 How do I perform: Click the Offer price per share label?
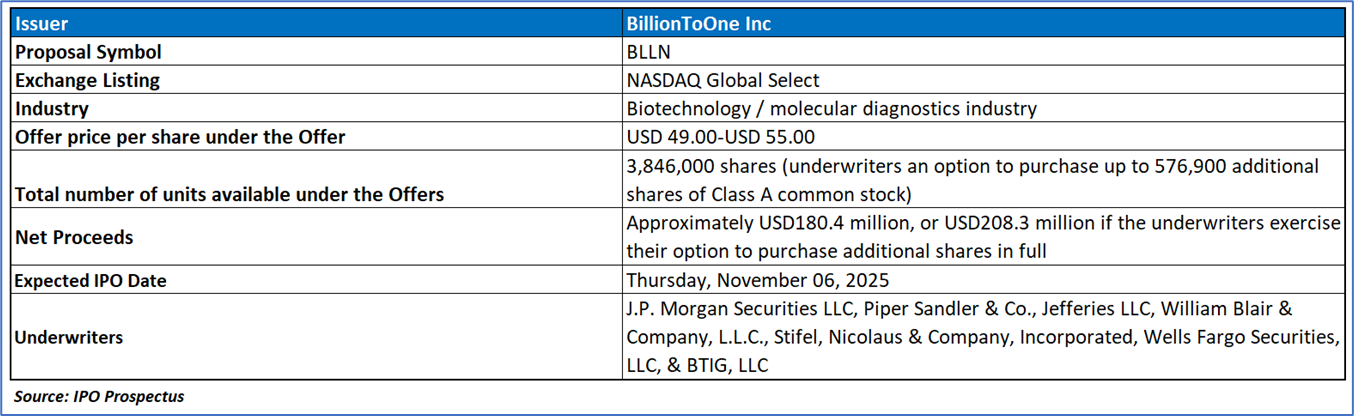pyautogui.click(x=179, y=137)
